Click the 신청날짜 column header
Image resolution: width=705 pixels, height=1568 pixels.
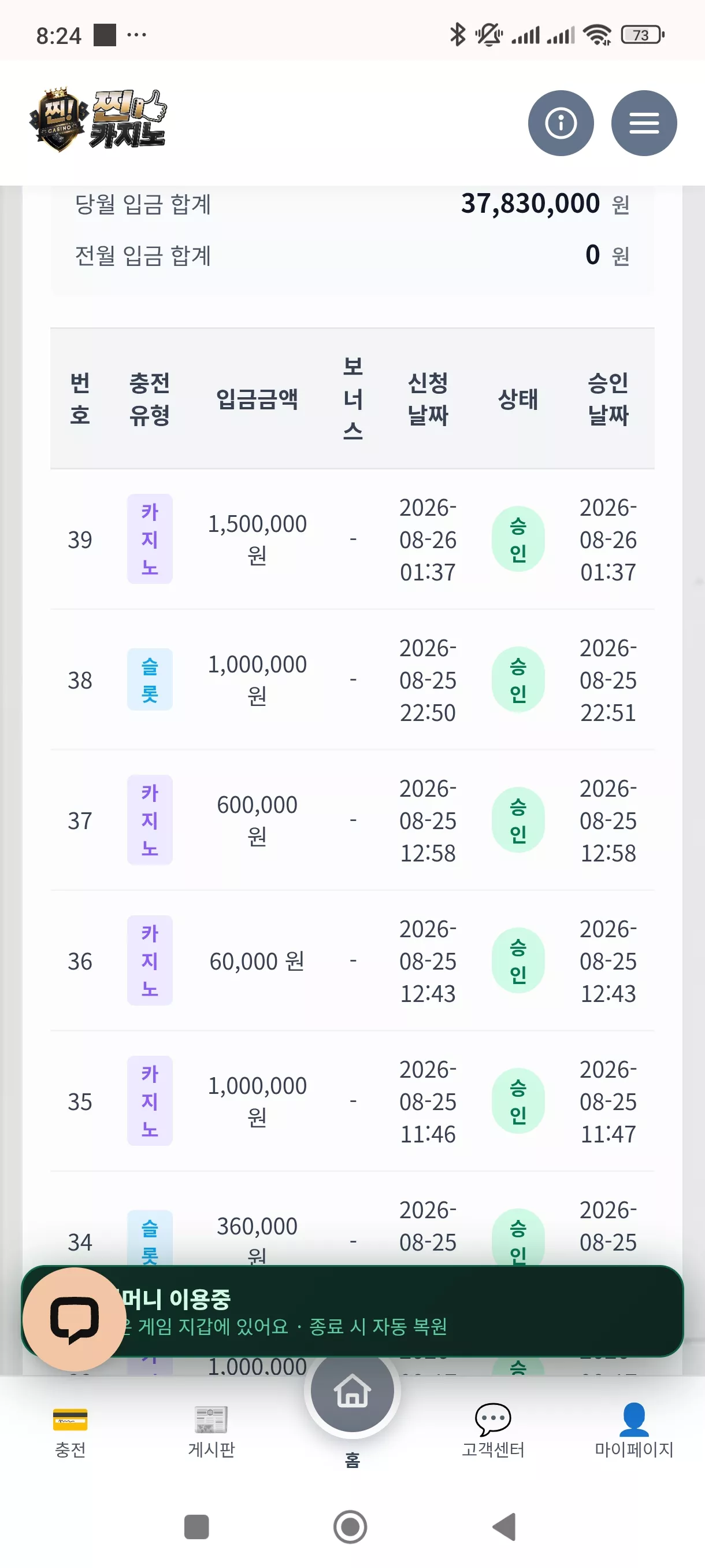pos(428,399)
